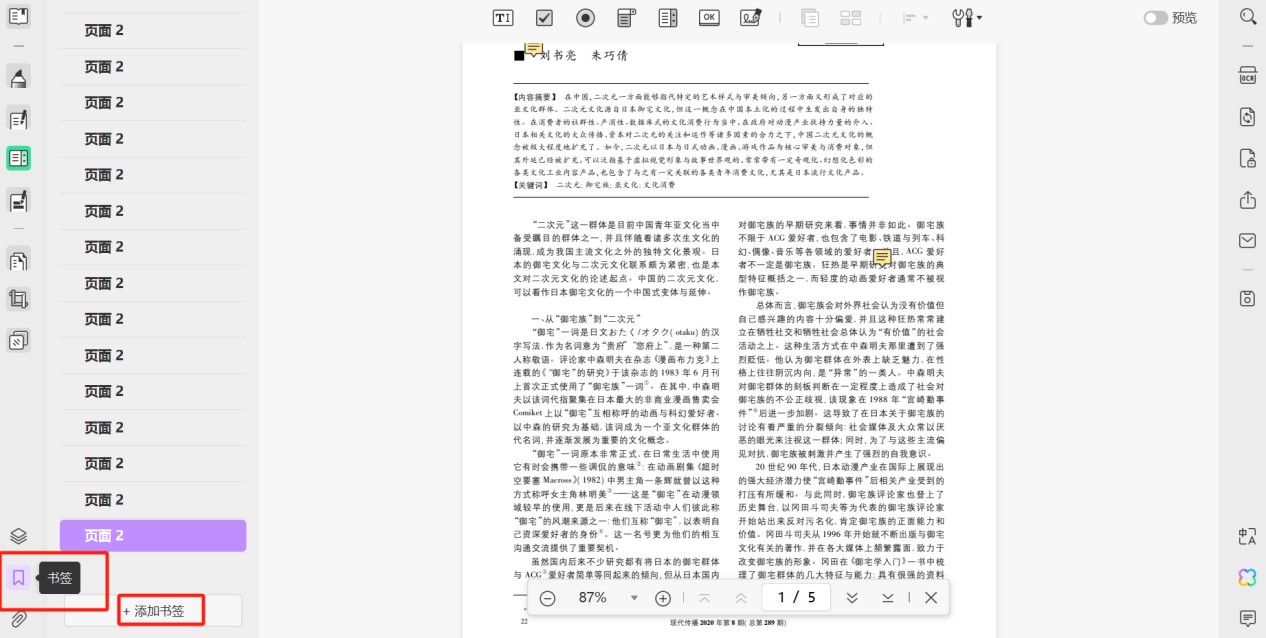This screenshot has height=638, width=1266.
Task: Select the signature field tool
Action: click(x=750, y=17)
